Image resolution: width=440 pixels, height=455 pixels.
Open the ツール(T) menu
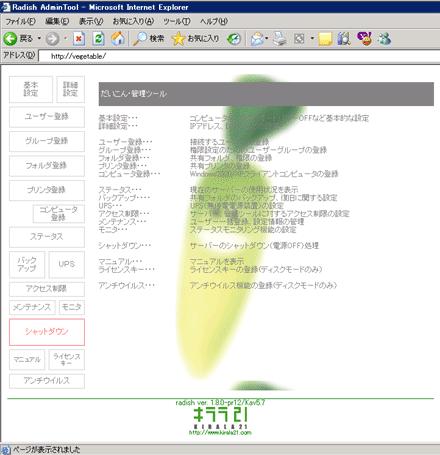[x=177, y=22]
